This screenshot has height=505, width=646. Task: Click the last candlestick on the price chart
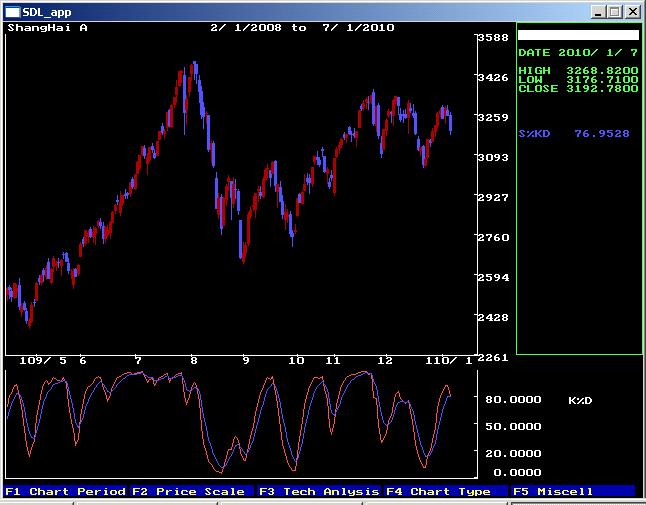pos(451,123)
